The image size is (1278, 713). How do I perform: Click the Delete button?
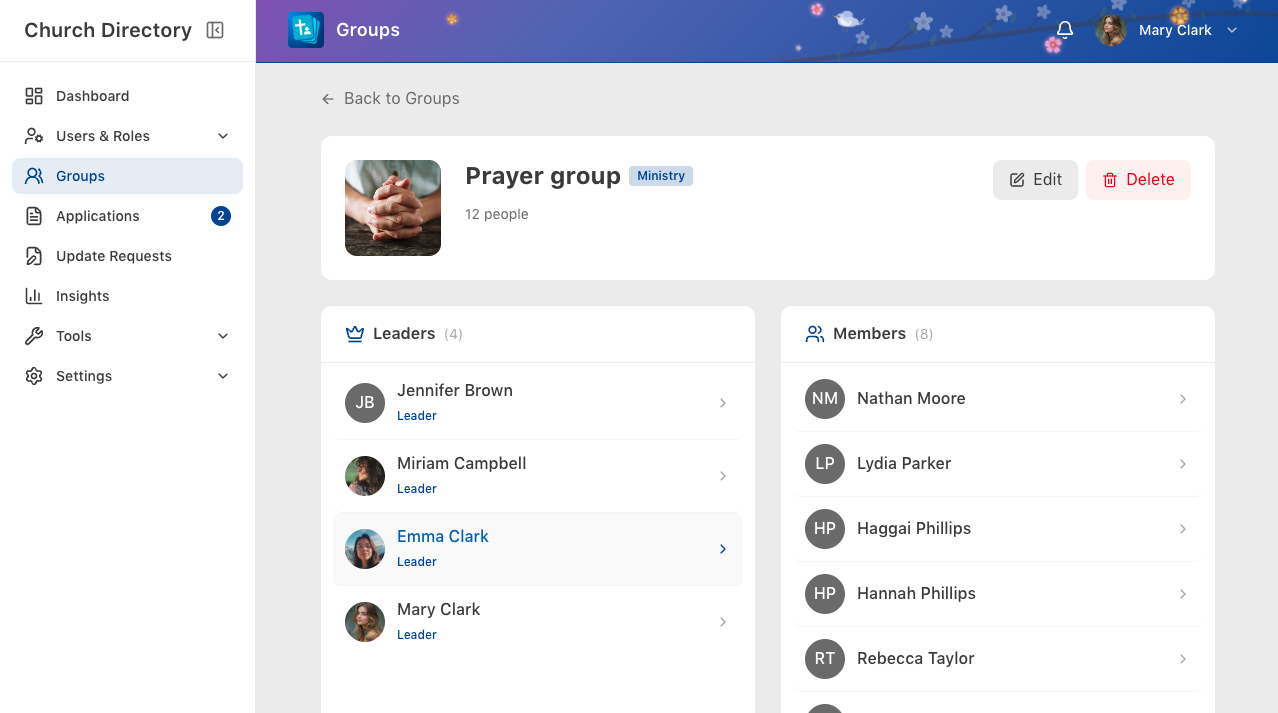coord(1138,180)
